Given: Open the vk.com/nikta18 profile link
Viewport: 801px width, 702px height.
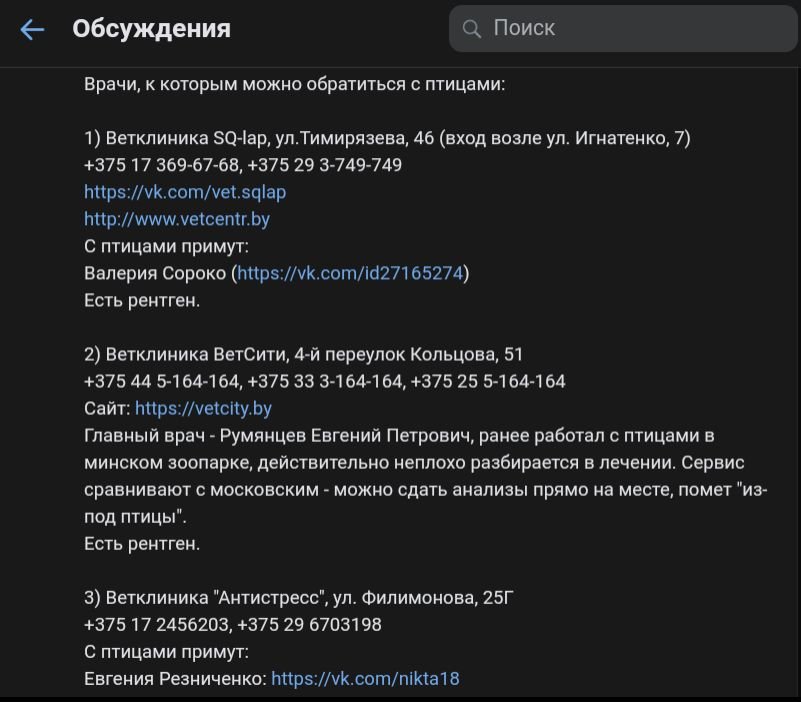Looking at the screenshot, I should (x=365, y=679).
